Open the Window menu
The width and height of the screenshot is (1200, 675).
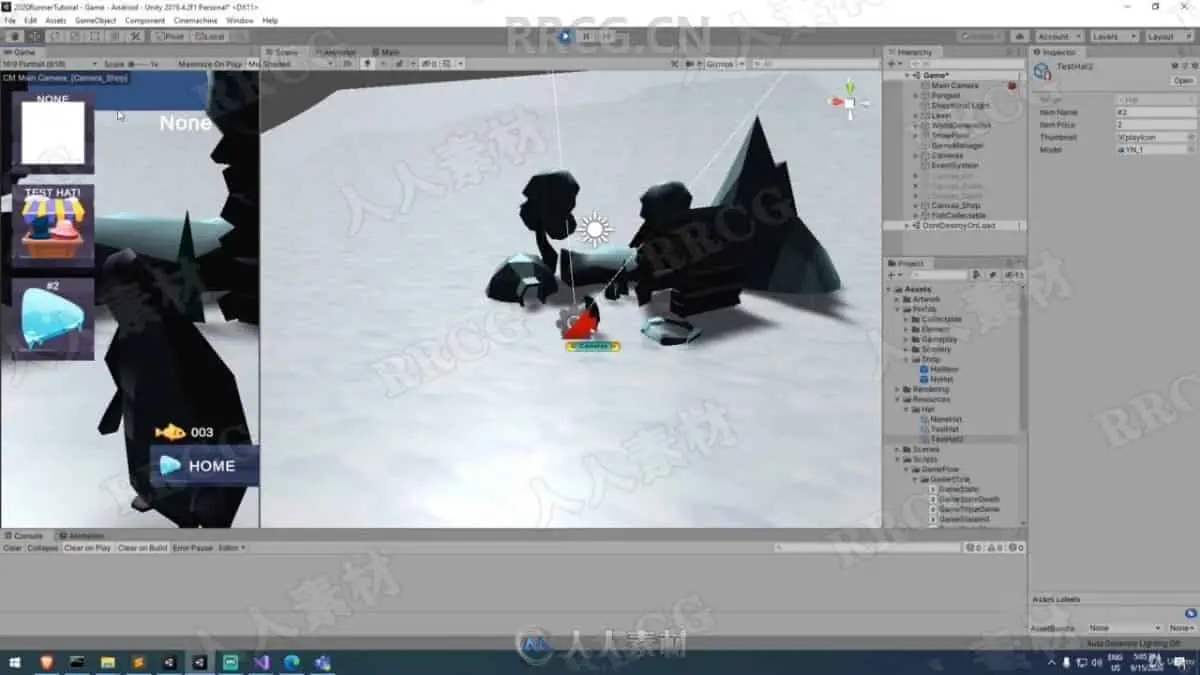239,20
